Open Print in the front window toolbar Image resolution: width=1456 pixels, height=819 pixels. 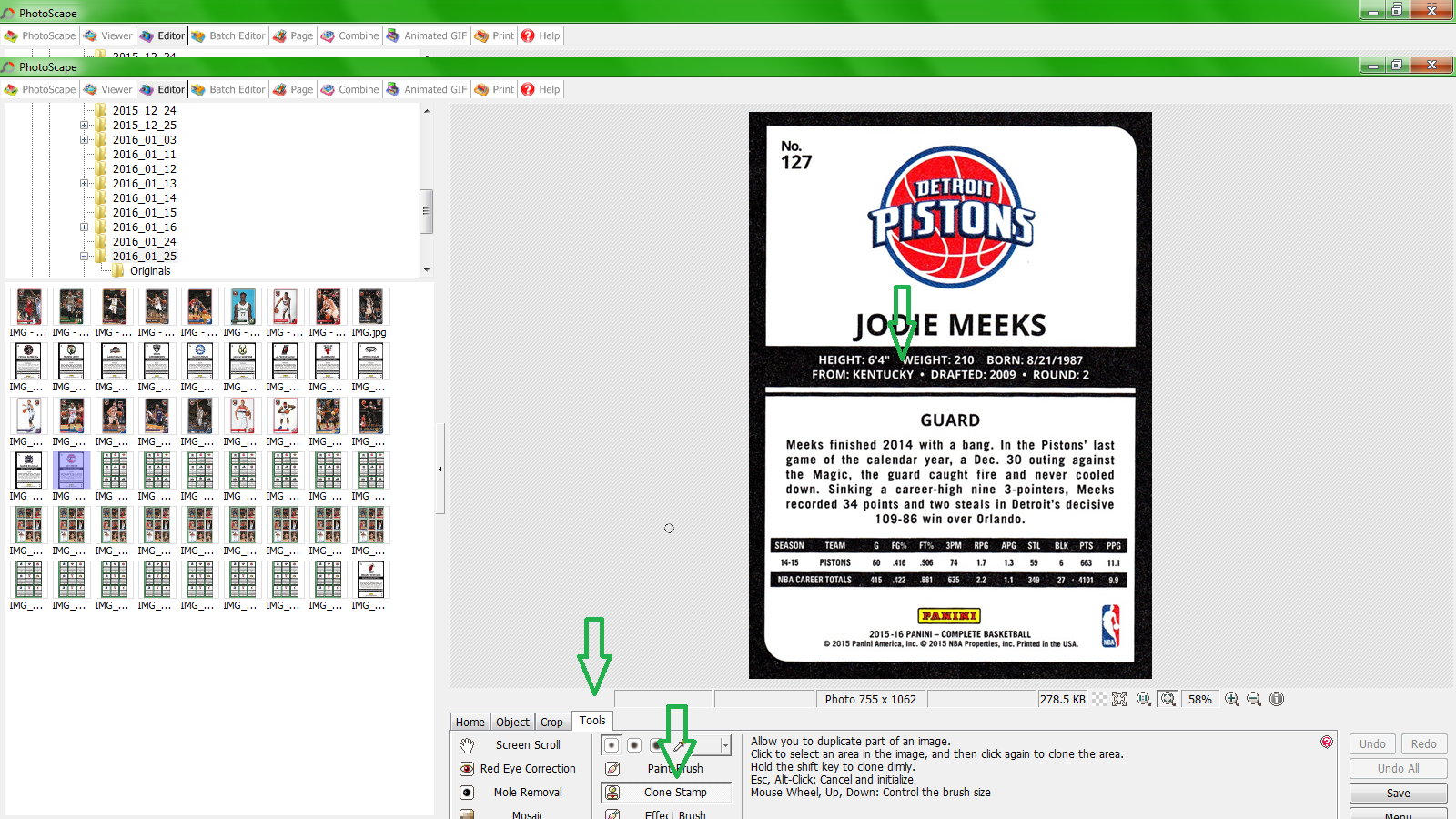[x=494, y=89]
